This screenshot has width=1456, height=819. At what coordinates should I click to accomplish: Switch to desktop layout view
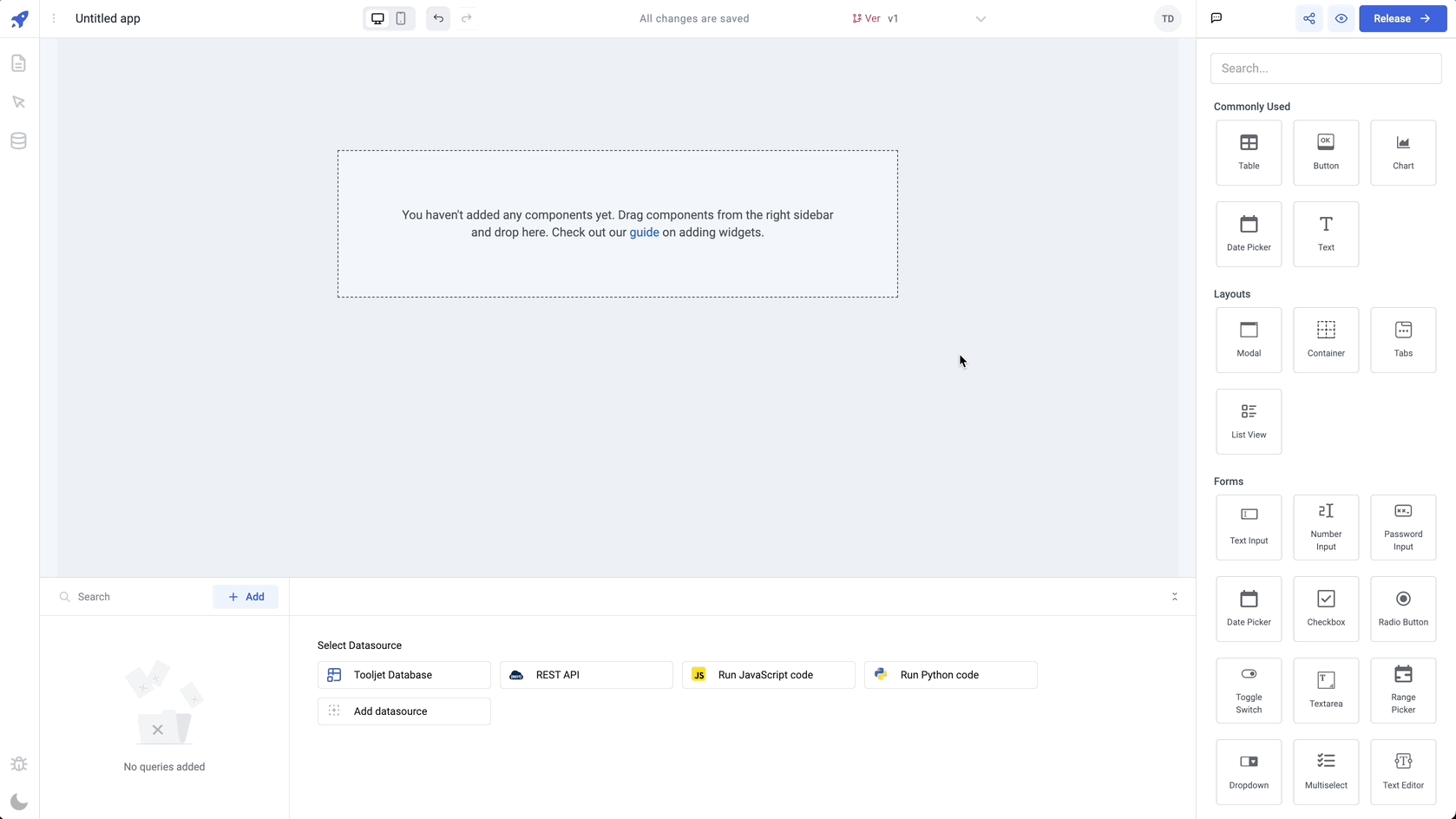click(377, 18)
